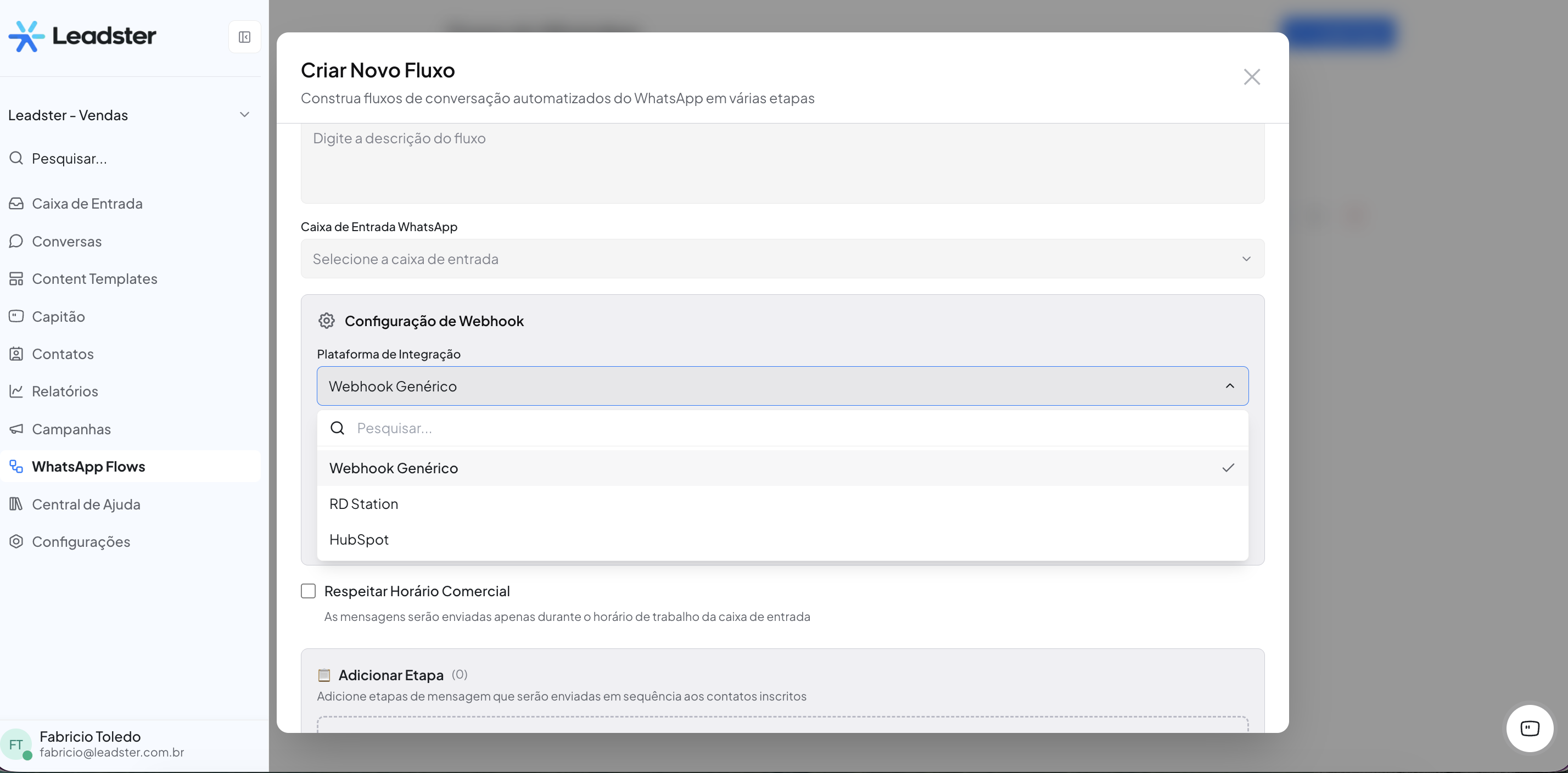Click the floating chat widget icon

tap(1529, 728)
